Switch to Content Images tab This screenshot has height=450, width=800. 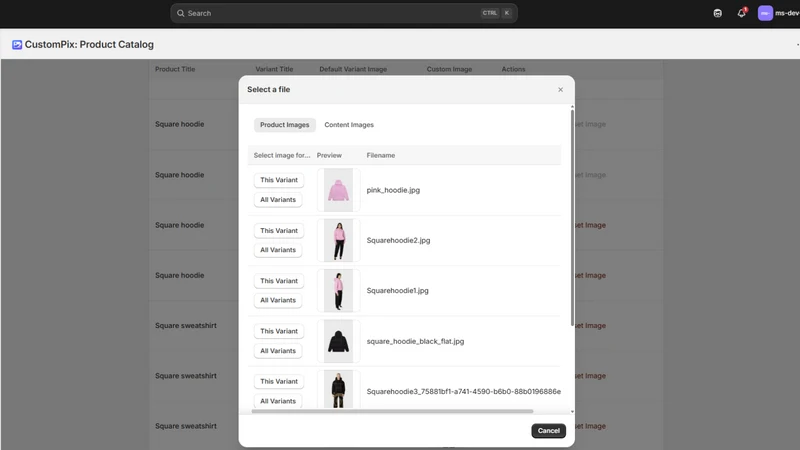point(349,125)
